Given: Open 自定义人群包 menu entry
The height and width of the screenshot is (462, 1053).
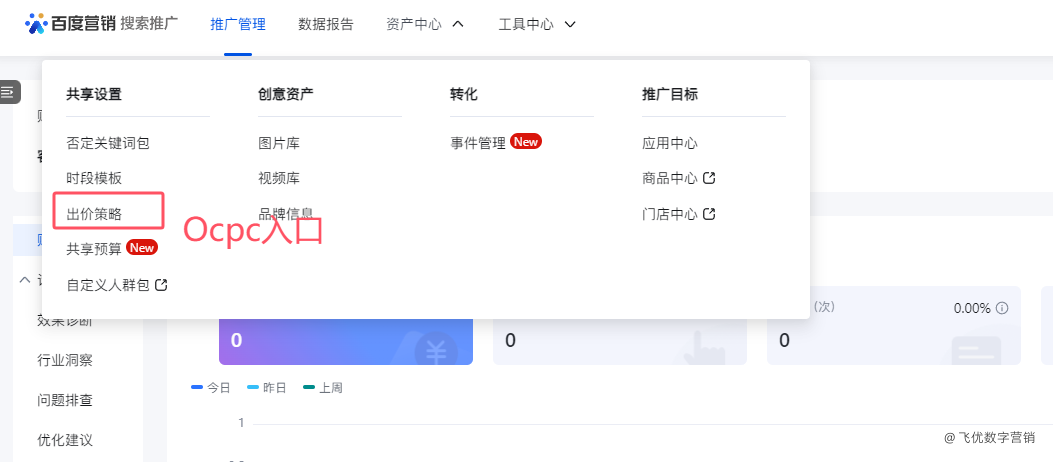Looking at the screenshot, I should (107, 285).
